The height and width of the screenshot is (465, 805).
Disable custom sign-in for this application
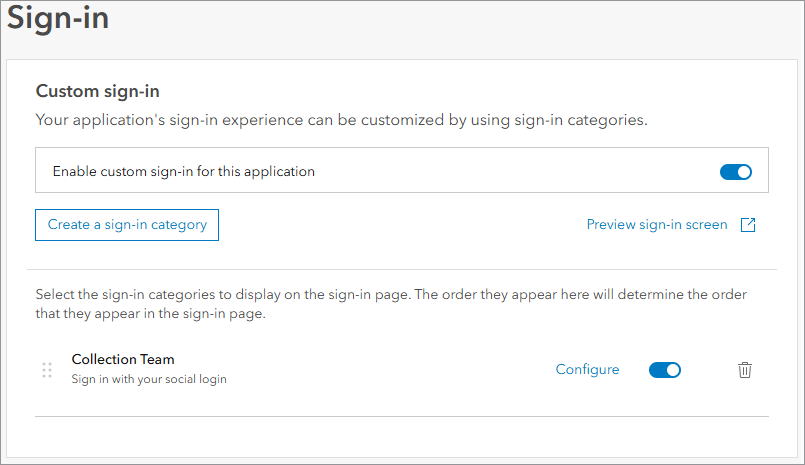[736, 172]
